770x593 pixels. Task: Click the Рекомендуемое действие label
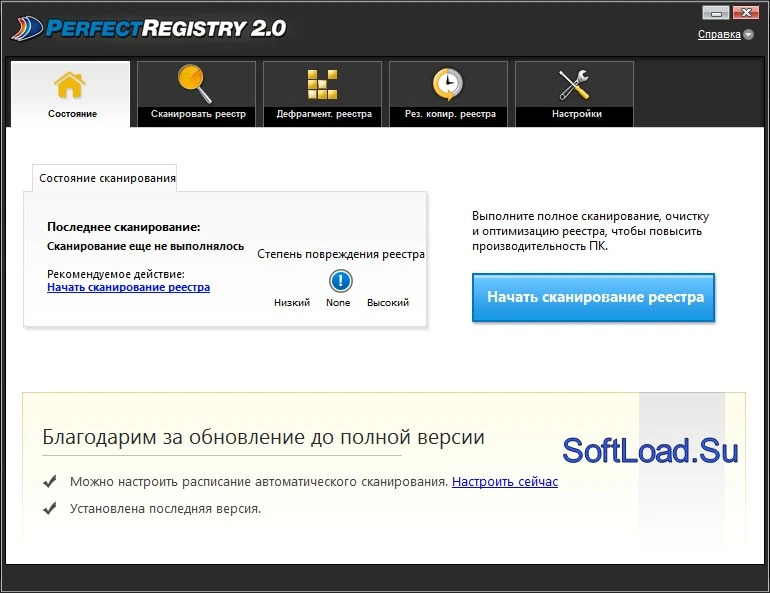click(x=116, y=274)
